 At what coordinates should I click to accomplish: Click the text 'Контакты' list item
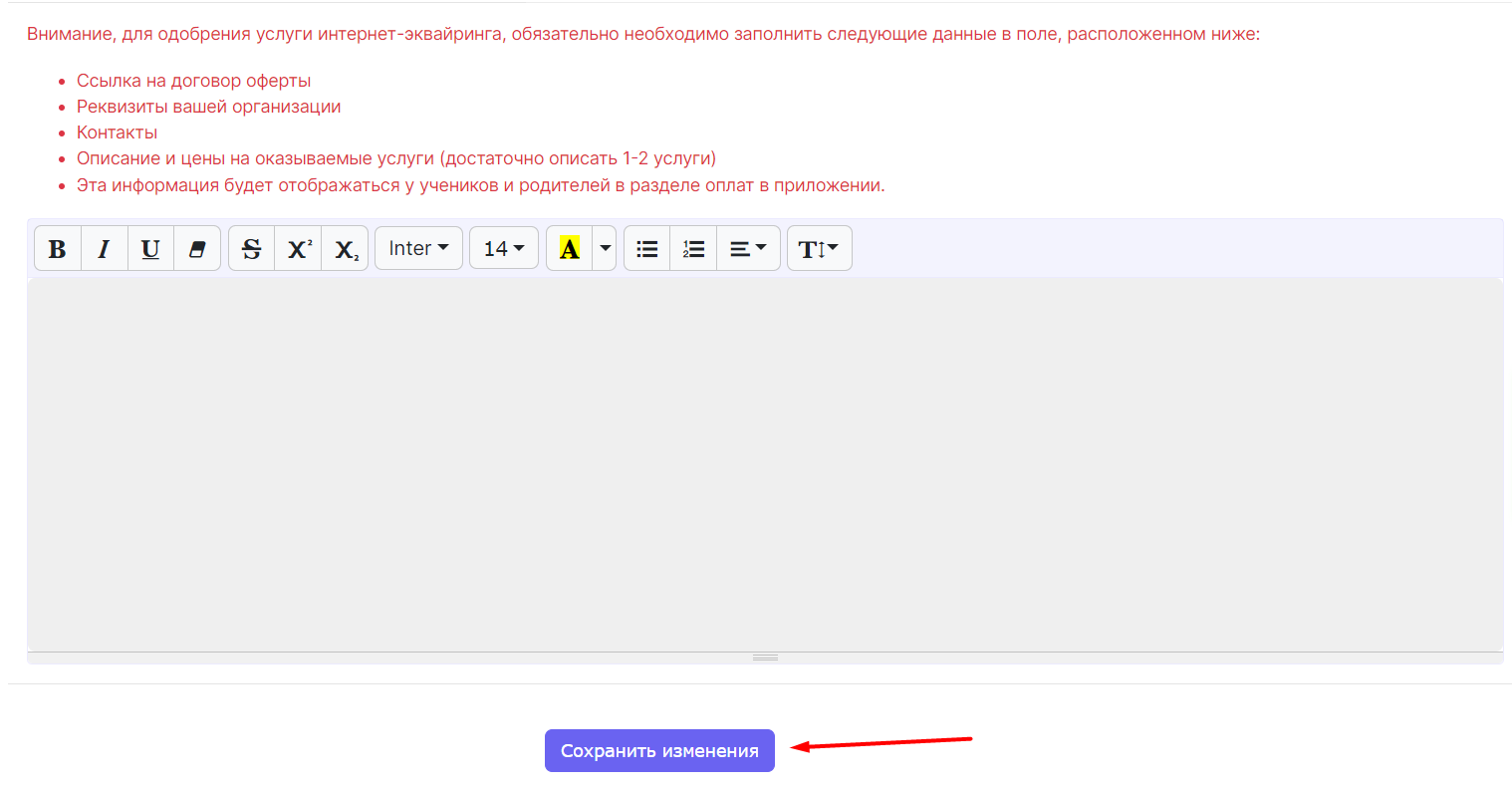tap(117, 132)
